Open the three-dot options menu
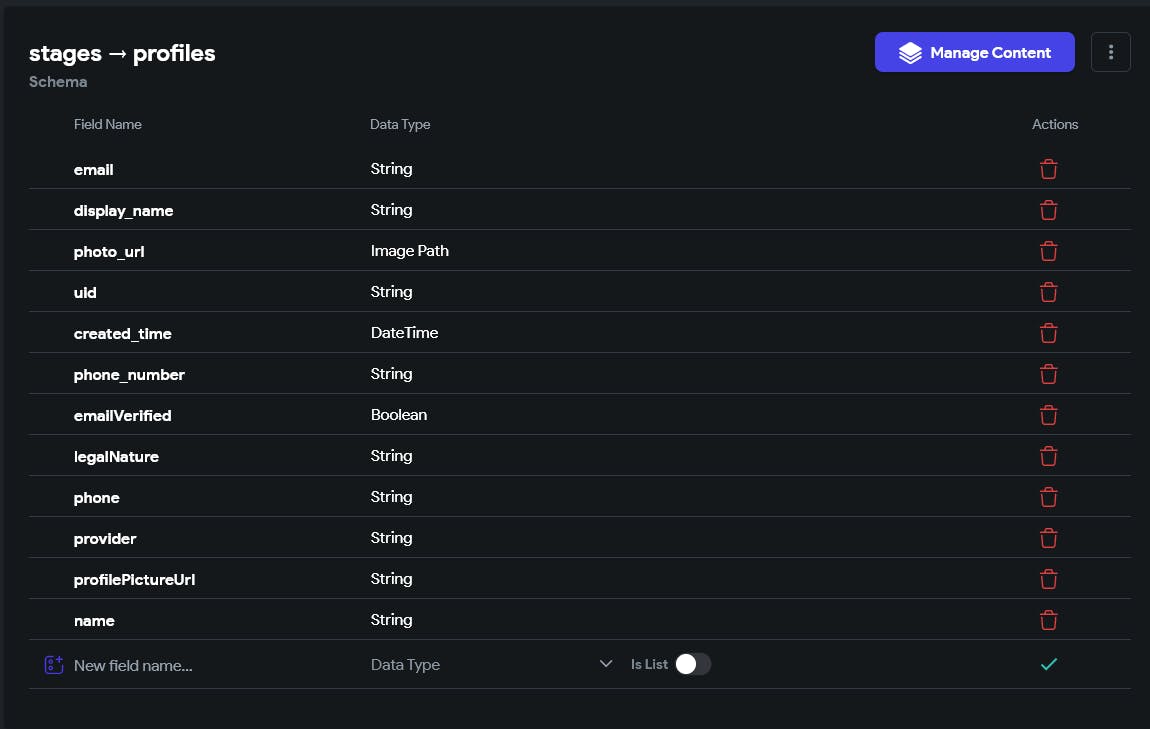Screen dimensions: 1150x729 click(x=1111, y=52)
